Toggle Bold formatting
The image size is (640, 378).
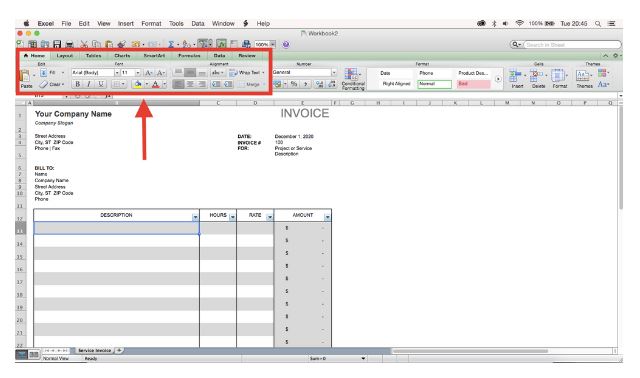pyautogui.click(x=77, y=84)
